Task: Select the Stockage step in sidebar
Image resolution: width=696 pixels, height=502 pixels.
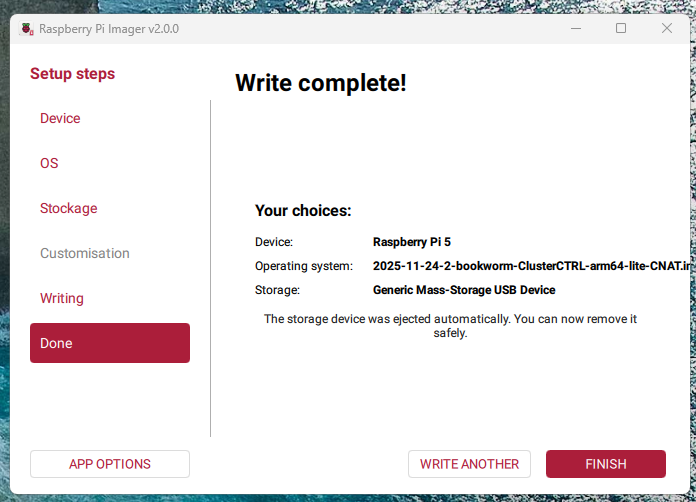Action: coord(68,208)
